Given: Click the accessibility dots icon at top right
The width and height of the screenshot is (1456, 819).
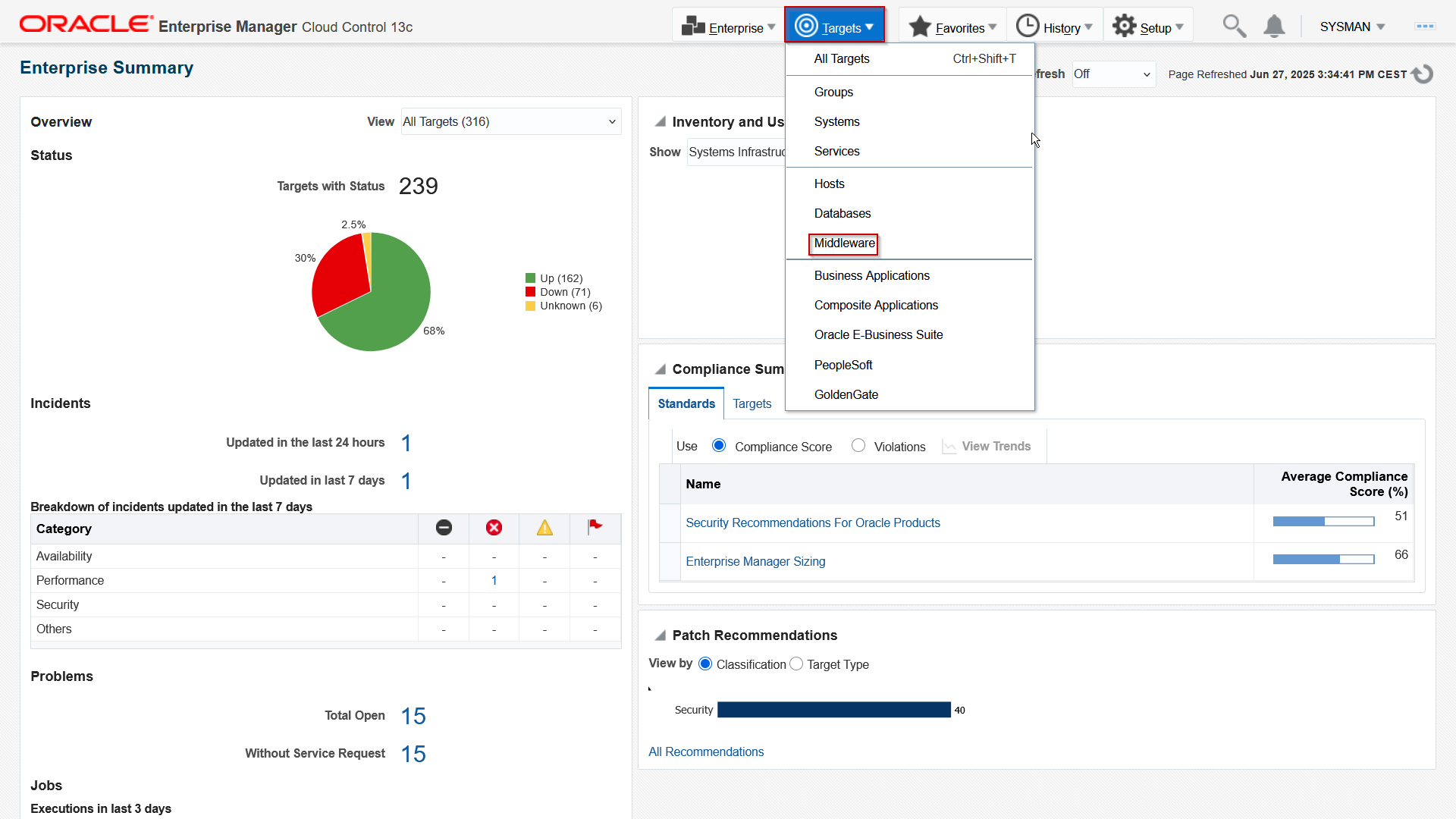Looking at the screenshot, I should [x=1425, y=27].
